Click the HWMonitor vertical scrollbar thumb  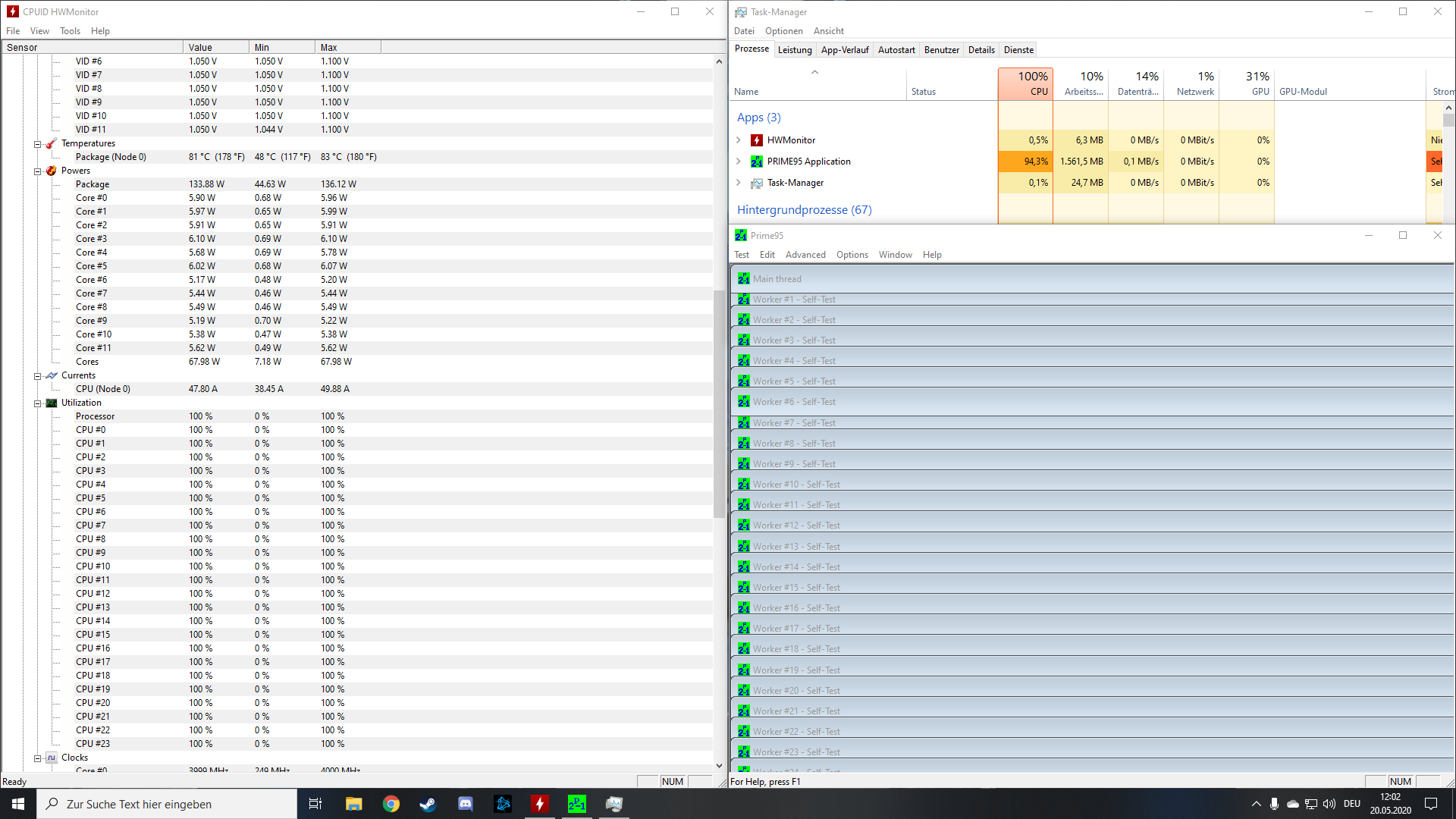coord(719,402)
